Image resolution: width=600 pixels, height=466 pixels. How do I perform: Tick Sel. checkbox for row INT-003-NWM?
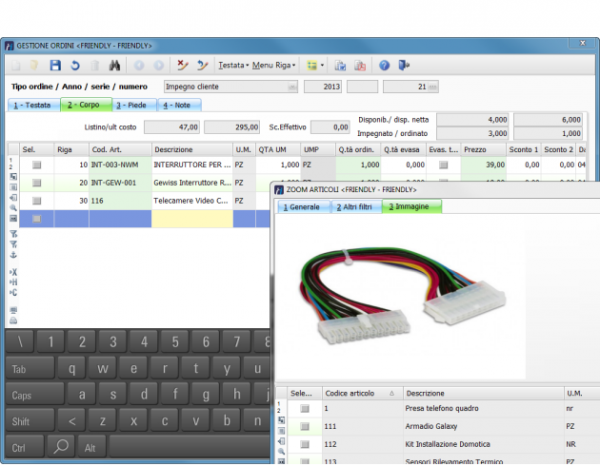pyautogui.click(x=37, y=164)
